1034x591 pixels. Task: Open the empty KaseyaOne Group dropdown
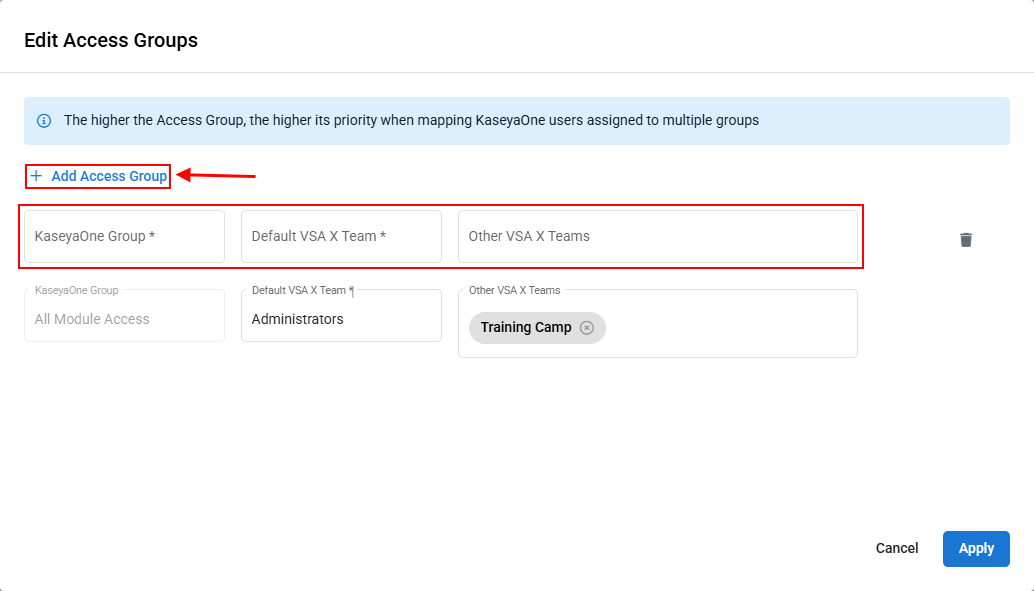pos(124,237)
